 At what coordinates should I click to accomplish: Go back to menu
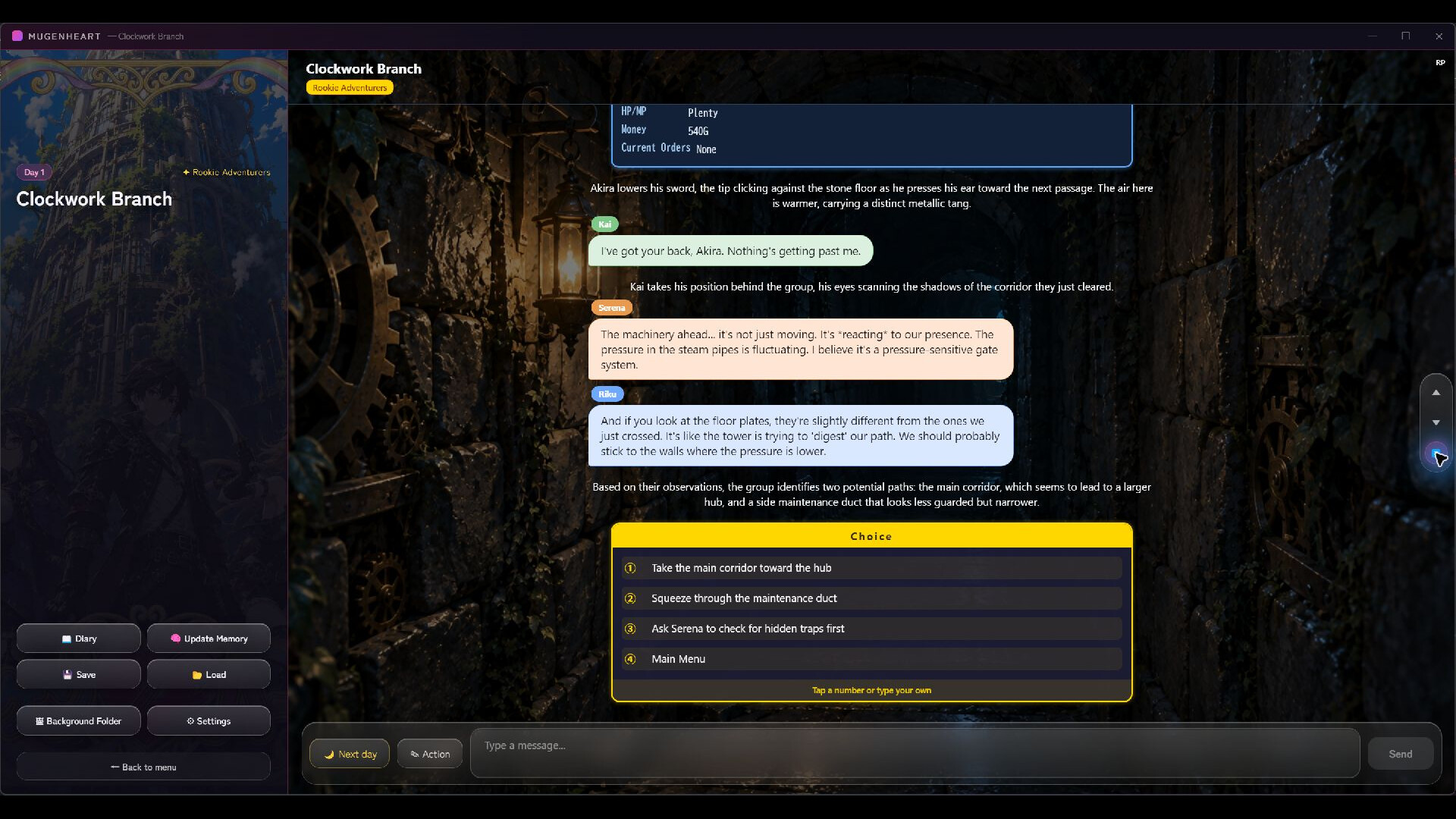(x=143, y=767)
